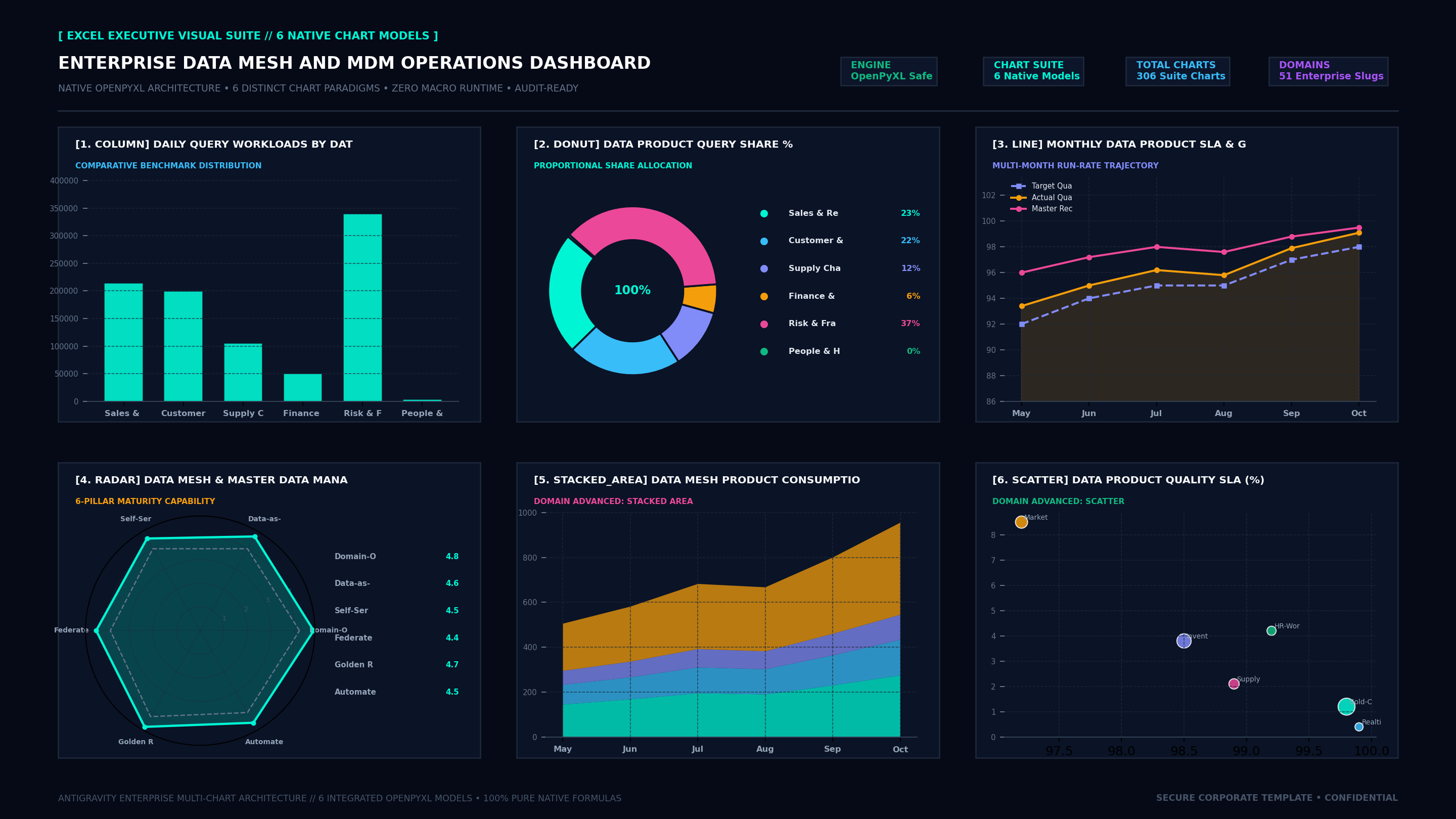Click the DOMAINS 51 Enterprise Slugs badge
Screen dimensions: 1456x819
tap(1328, 71)
